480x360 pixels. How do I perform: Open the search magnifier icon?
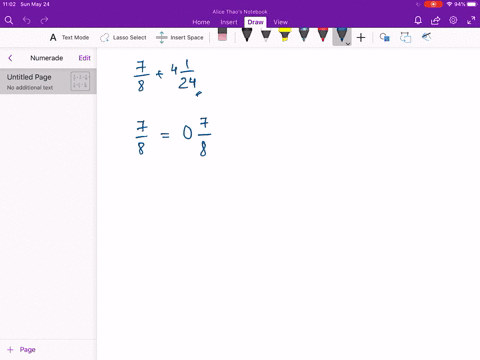coord(9,21)
